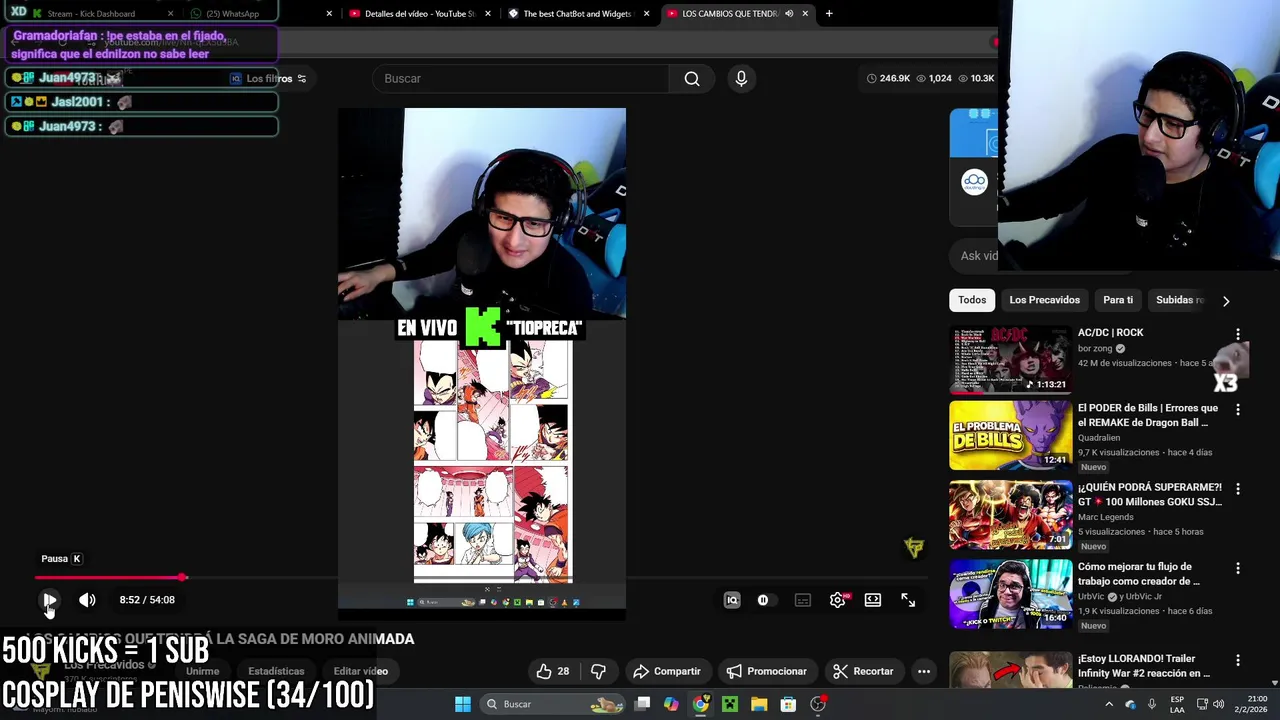The height and width of the screenshot is (720, 1280).
Task: Open more actions menu beside Recortar
Action: (x=924, y=671)
